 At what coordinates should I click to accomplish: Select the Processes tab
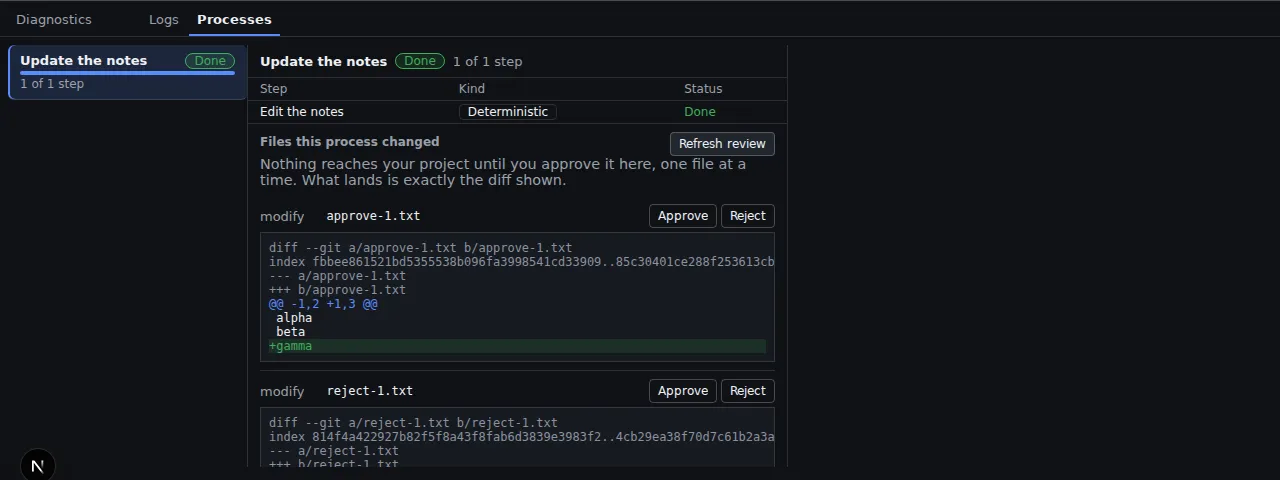(234, 19)
